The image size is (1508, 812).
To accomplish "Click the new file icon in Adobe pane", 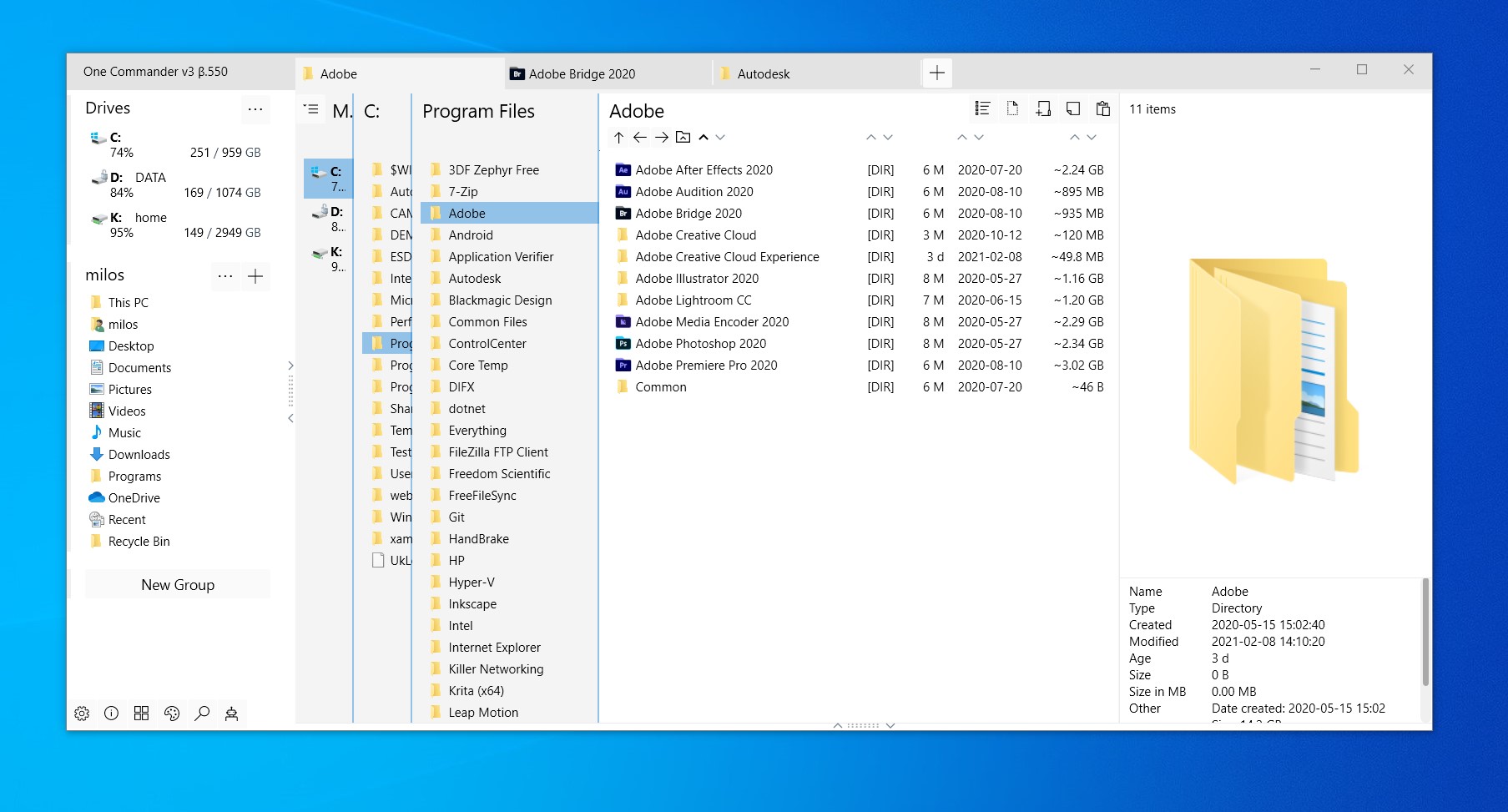I will pyautogui.click(x=1012, y=108).
